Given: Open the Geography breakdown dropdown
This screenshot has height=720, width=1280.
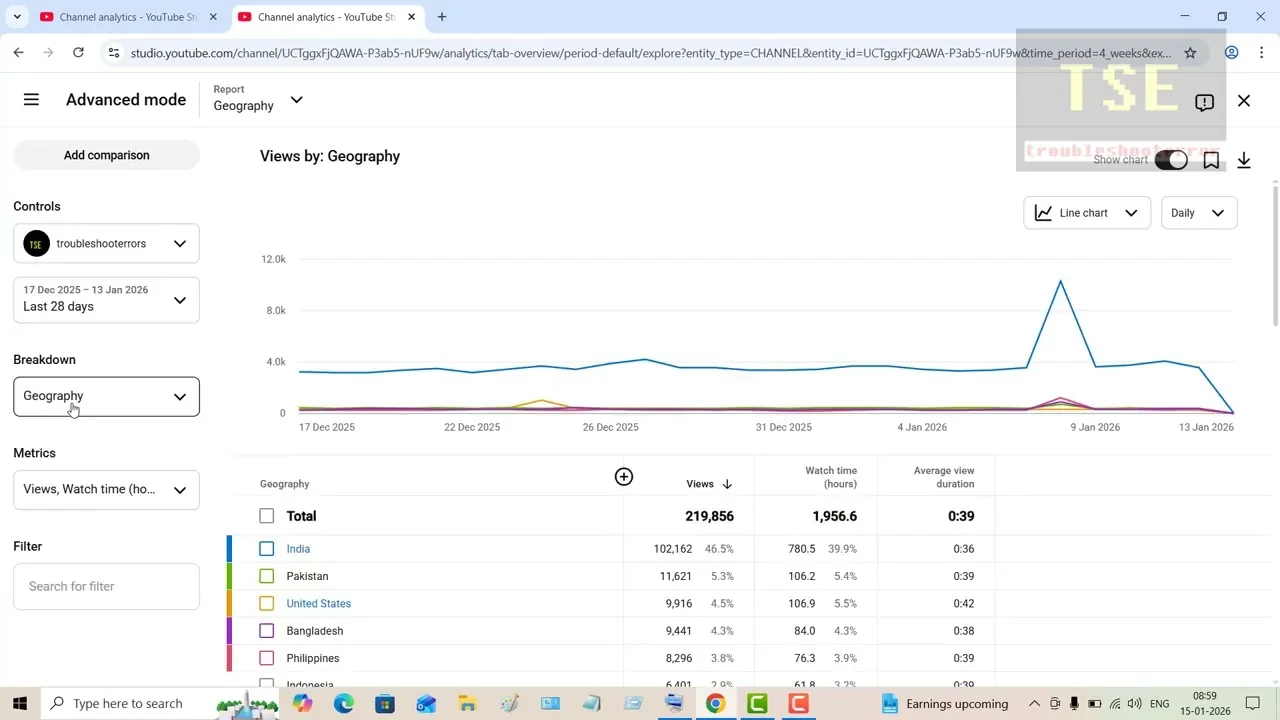Looking at the screenshot, I should 106,396.
